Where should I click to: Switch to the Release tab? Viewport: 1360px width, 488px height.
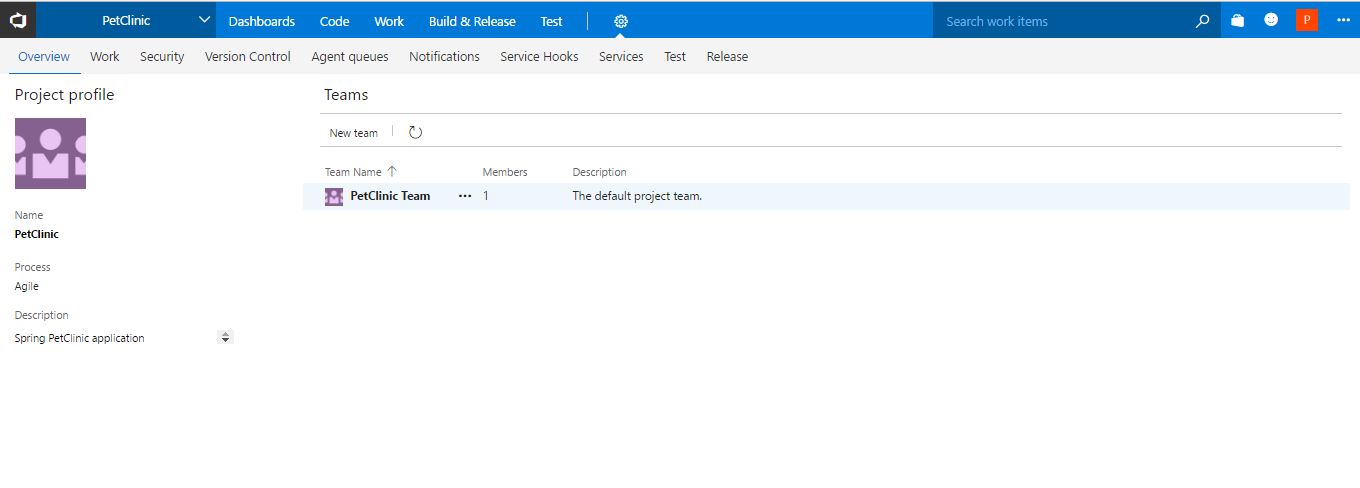pyautogui.click(x=727, y=56)
